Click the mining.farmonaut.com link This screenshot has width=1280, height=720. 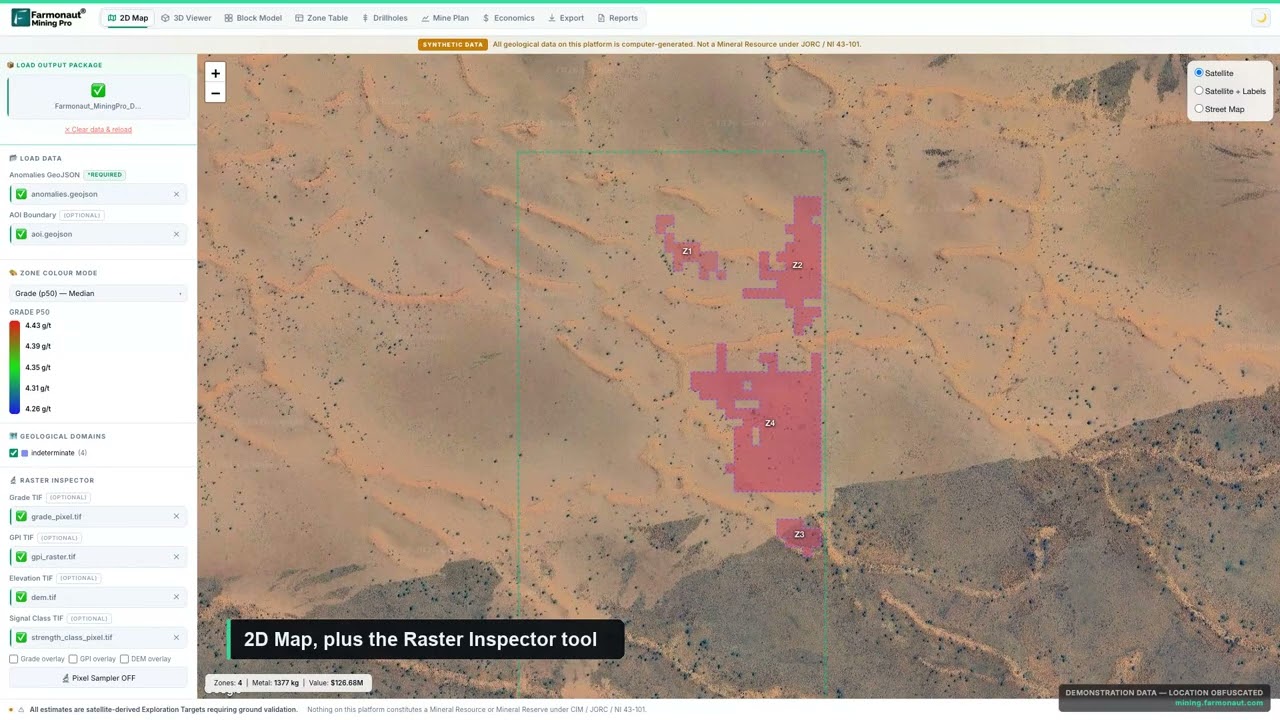pos(1219,703)
